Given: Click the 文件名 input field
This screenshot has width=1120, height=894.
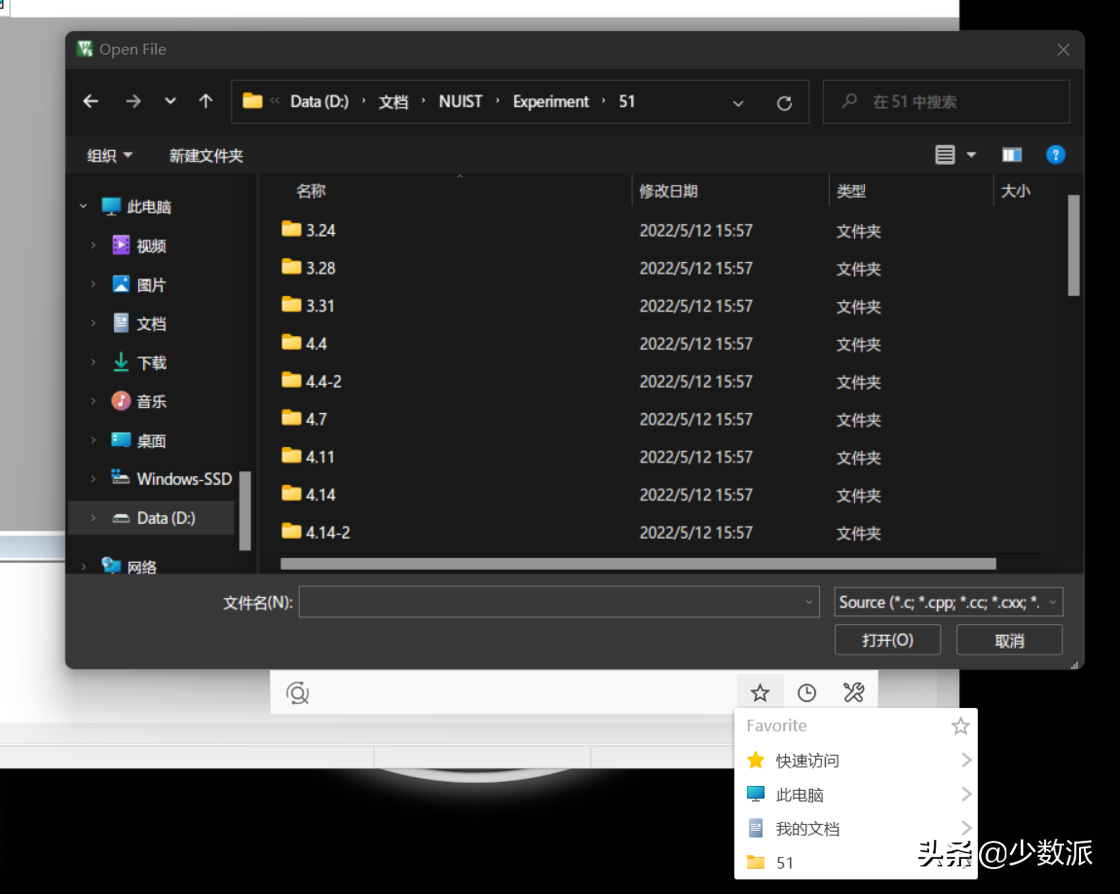Looking at the screenshot, I should click(x=550, y=602).
